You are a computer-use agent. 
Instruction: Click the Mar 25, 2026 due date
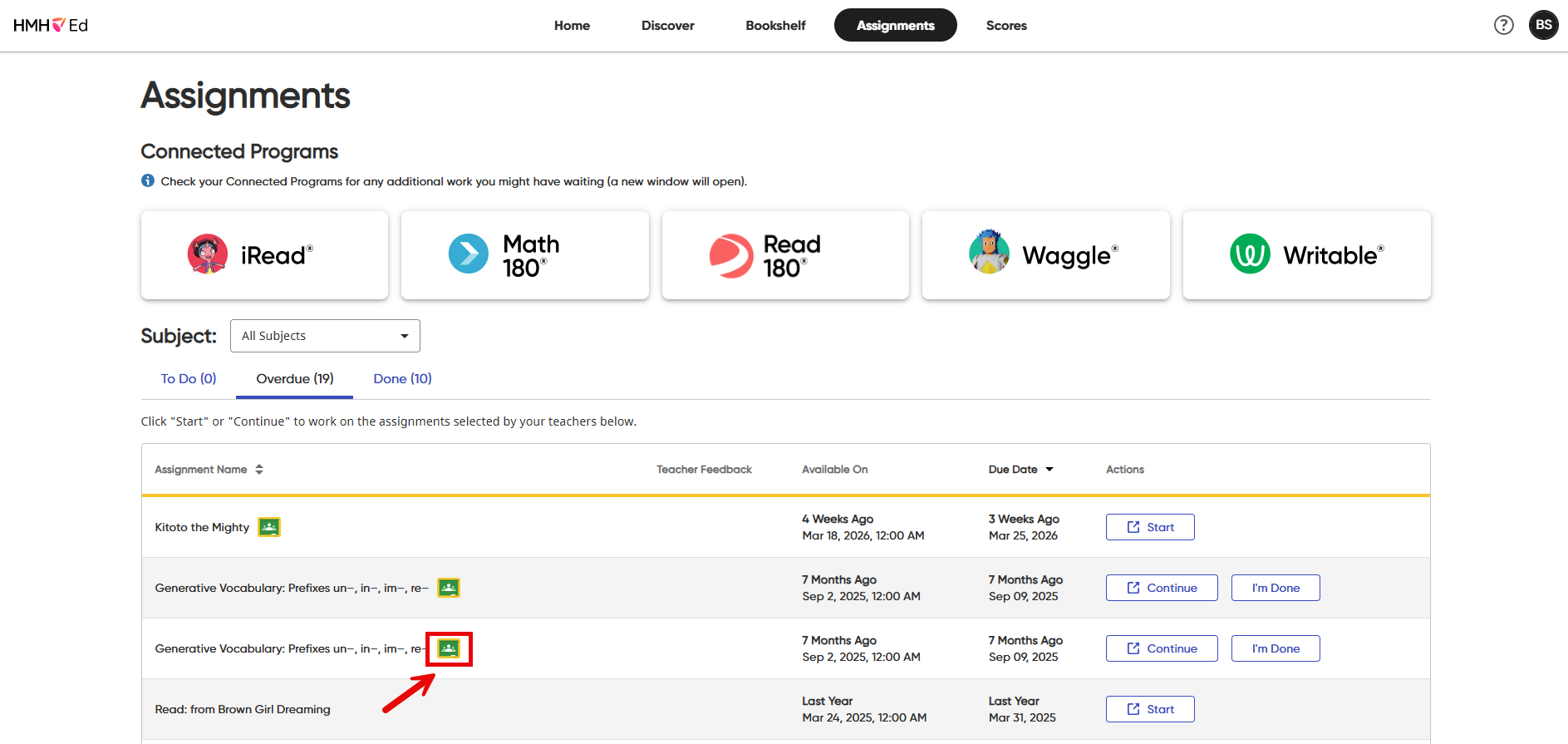pyautogui.click(x=1023, y=535)
